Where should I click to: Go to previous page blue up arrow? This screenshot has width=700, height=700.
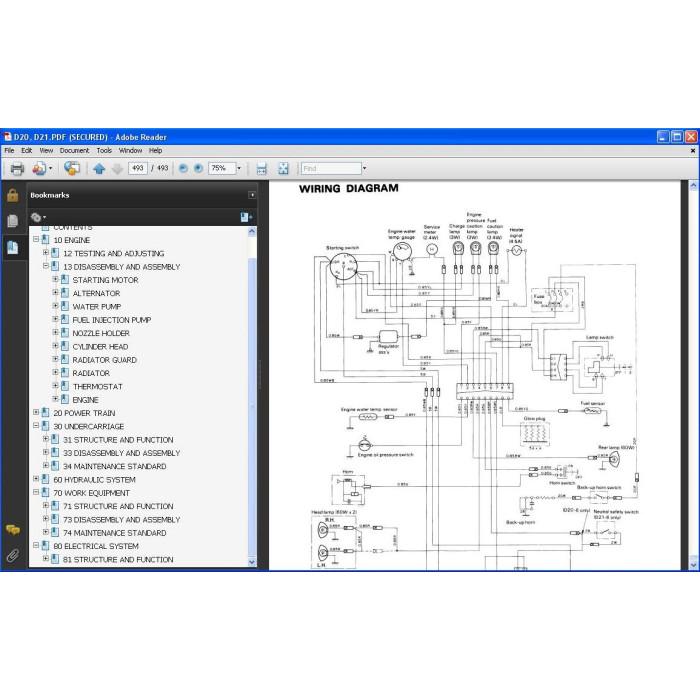(99, 169)
